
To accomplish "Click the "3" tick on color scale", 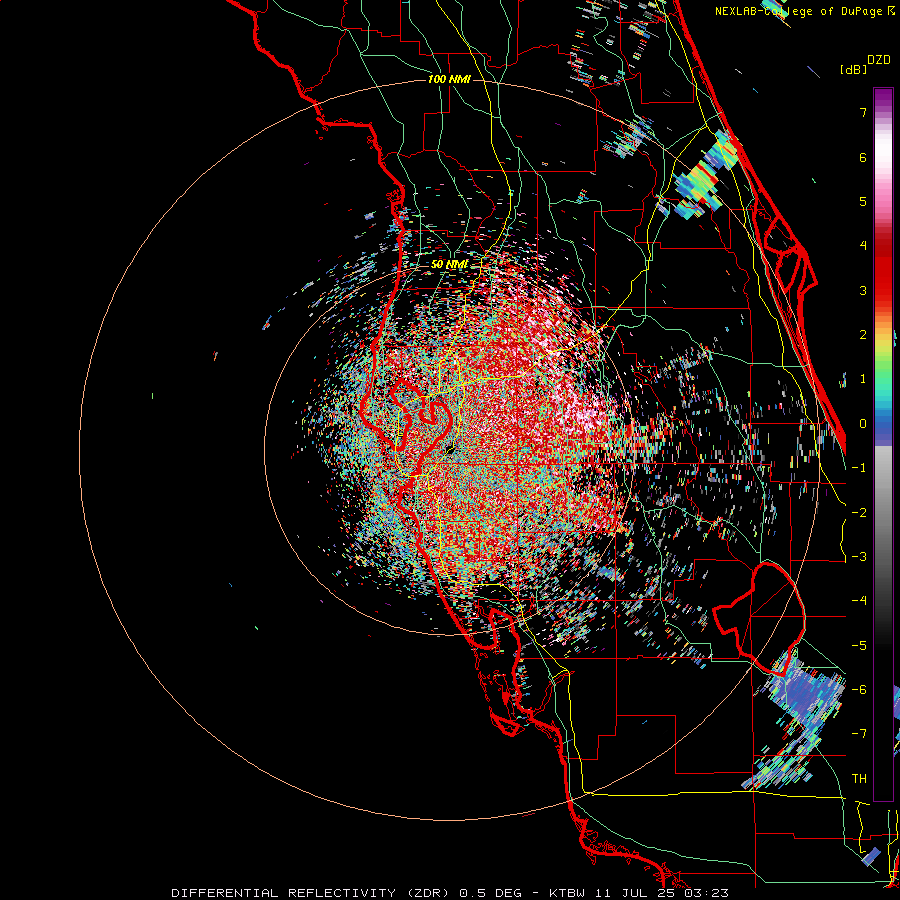I will coord(863,290).
